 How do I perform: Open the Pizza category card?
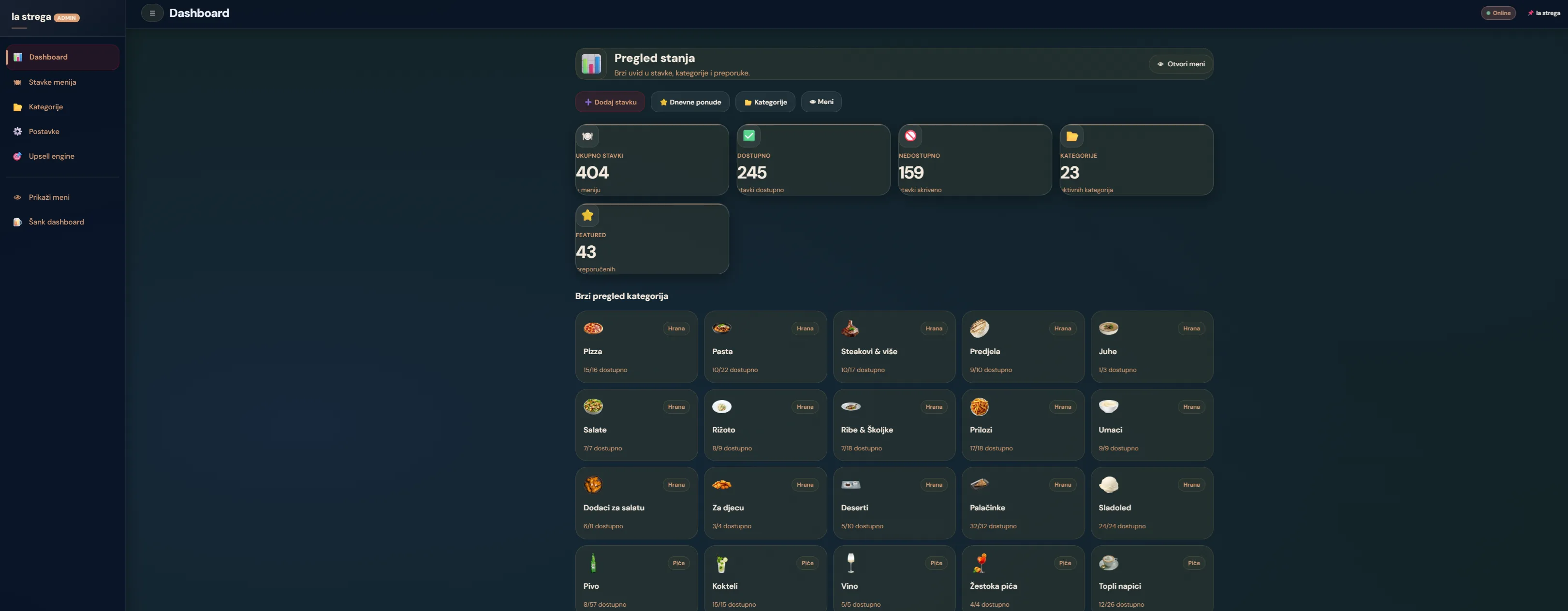click(636, 346)
